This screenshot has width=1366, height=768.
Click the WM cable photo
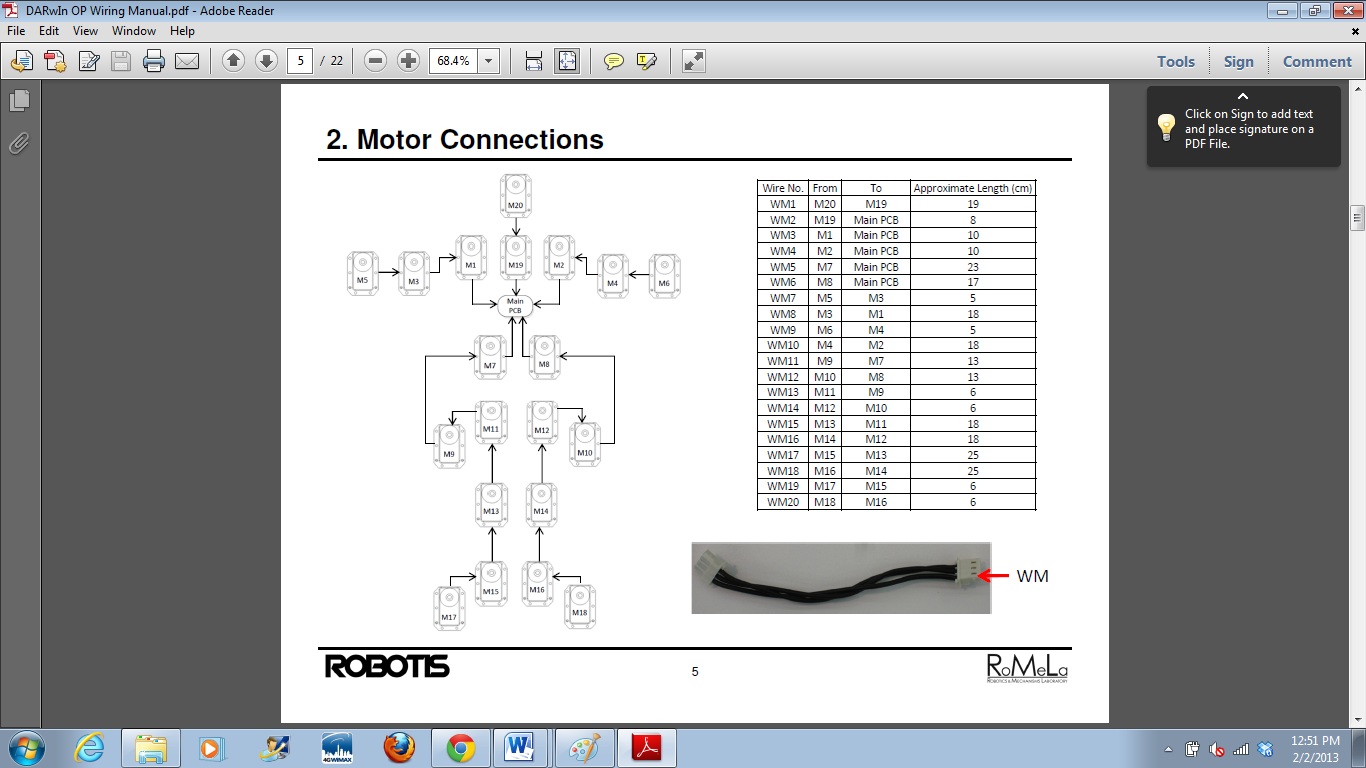[841, 578]
